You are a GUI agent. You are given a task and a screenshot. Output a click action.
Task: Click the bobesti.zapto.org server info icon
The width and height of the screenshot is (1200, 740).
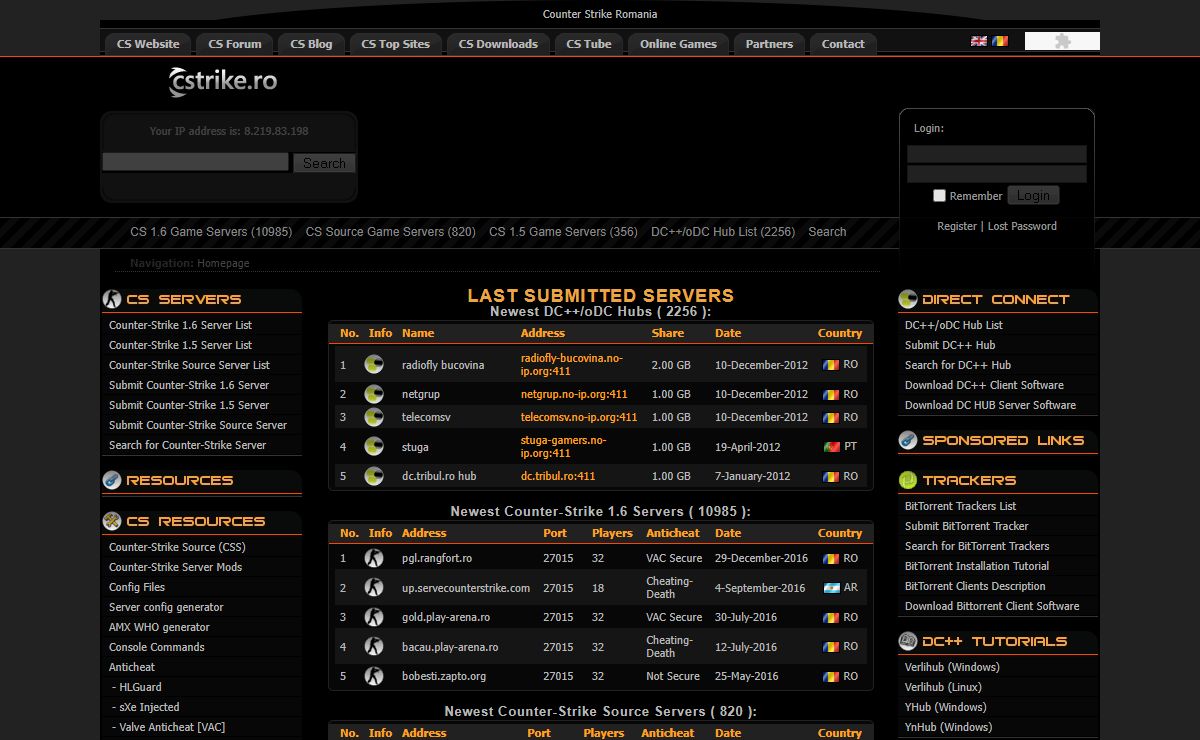tap(374, 676)
